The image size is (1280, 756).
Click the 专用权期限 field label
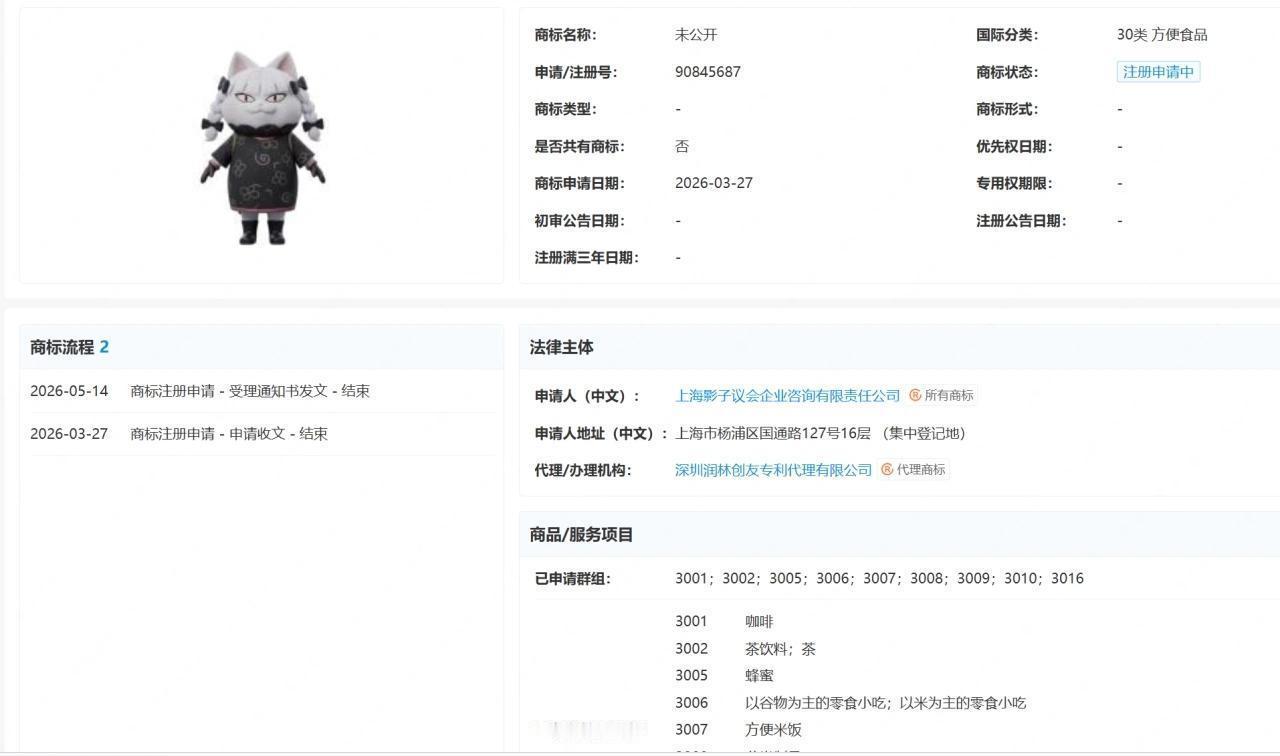tap(1014, 183)
